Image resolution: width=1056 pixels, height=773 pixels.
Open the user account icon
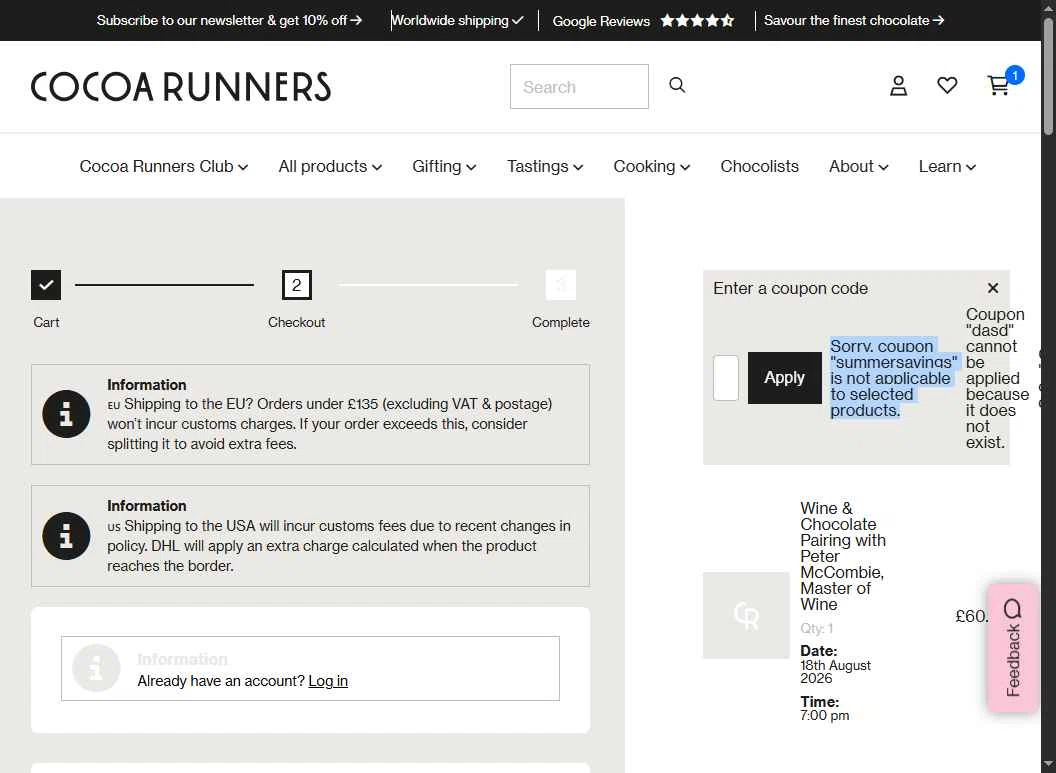click(x=898, y=86)
